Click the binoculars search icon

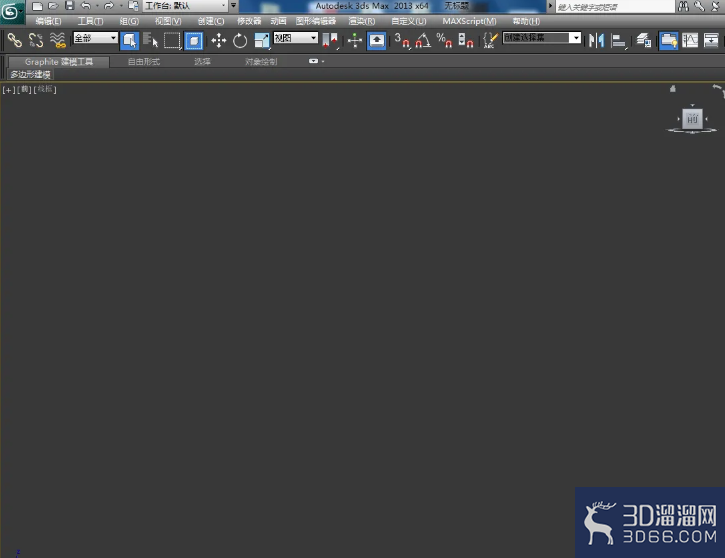point(683,6)
